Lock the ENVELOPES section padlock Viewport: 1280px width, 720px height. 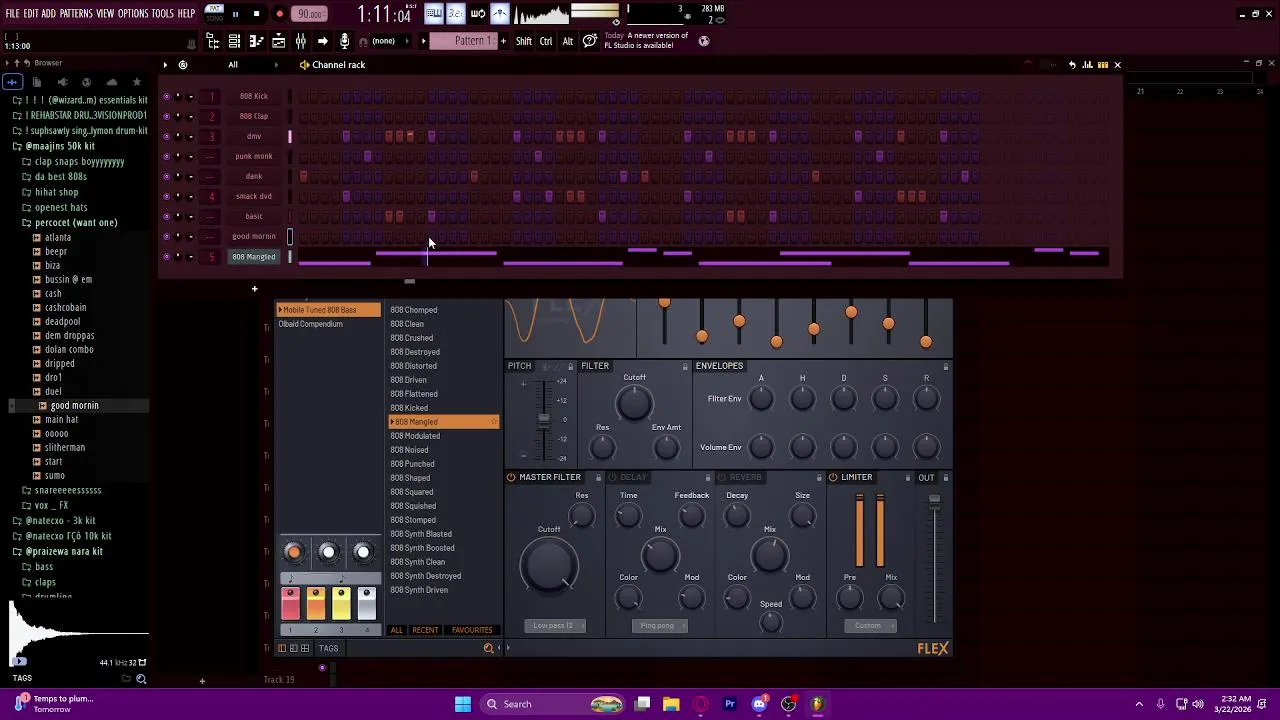pyautogui.click(x=945, y=367)
